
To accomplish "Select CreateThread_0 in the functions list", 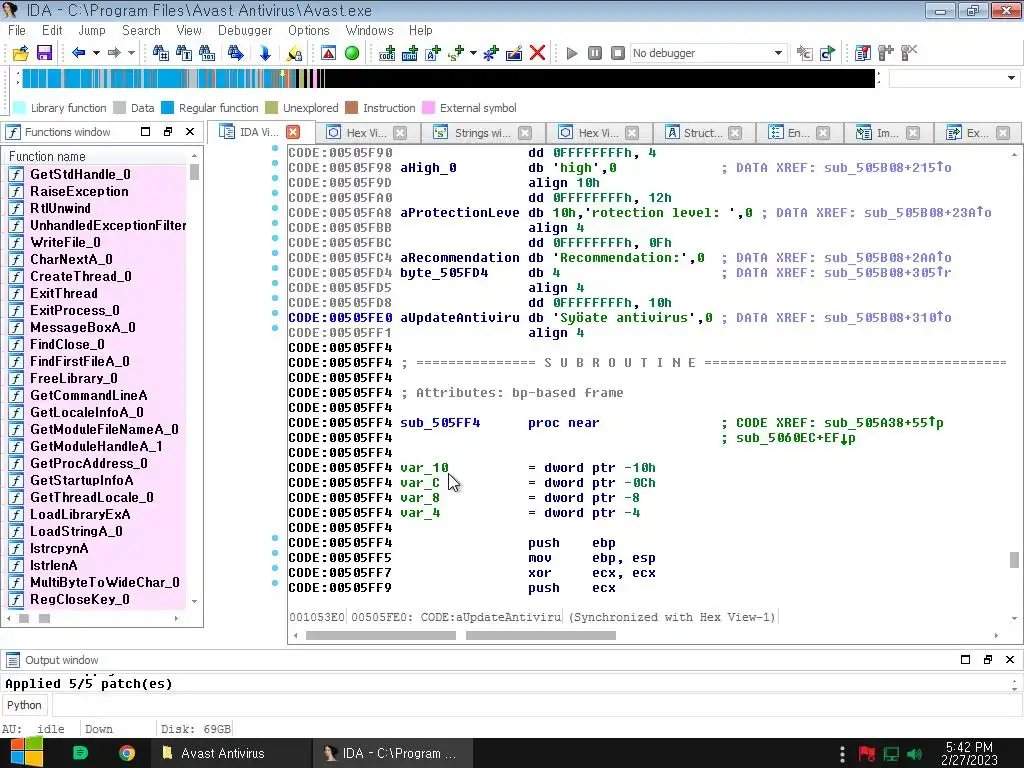I will tap(80, 276).
